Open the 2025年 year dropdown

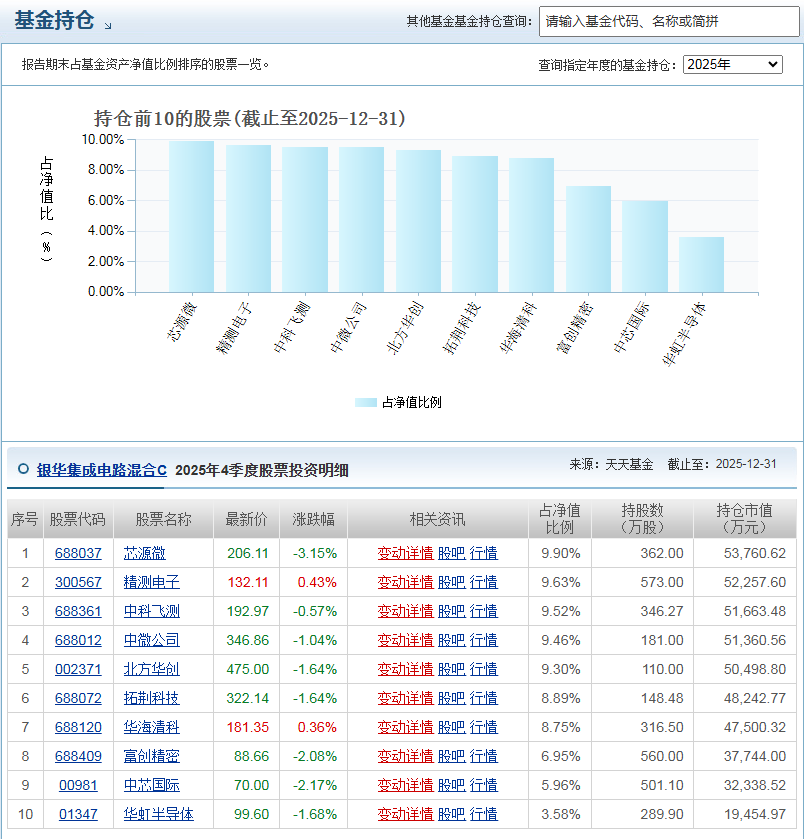[732, 64]
